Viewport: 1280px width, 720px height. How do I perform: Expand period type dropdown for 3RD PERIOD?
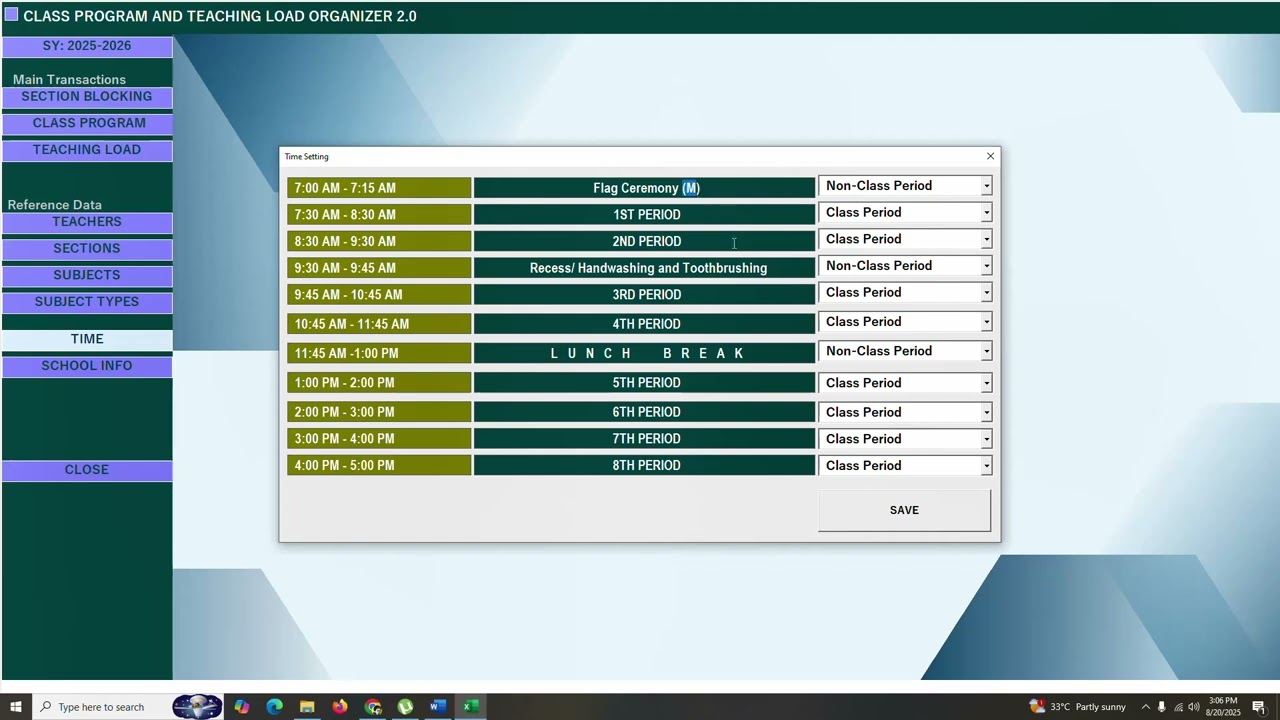986,293
